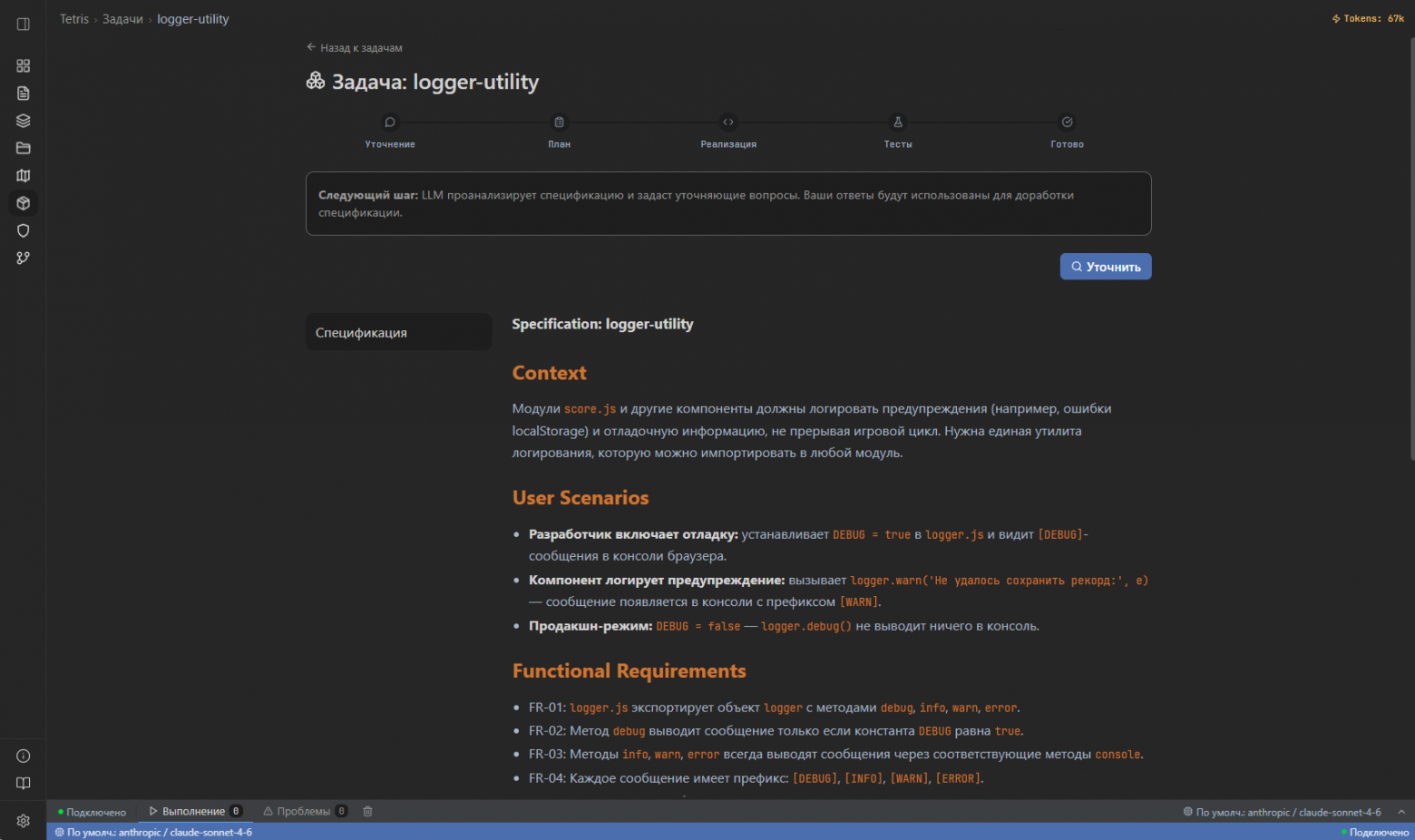Click the FR-02 requirement line
This screenshot has height=840, width=1415.
pos(776,731)
